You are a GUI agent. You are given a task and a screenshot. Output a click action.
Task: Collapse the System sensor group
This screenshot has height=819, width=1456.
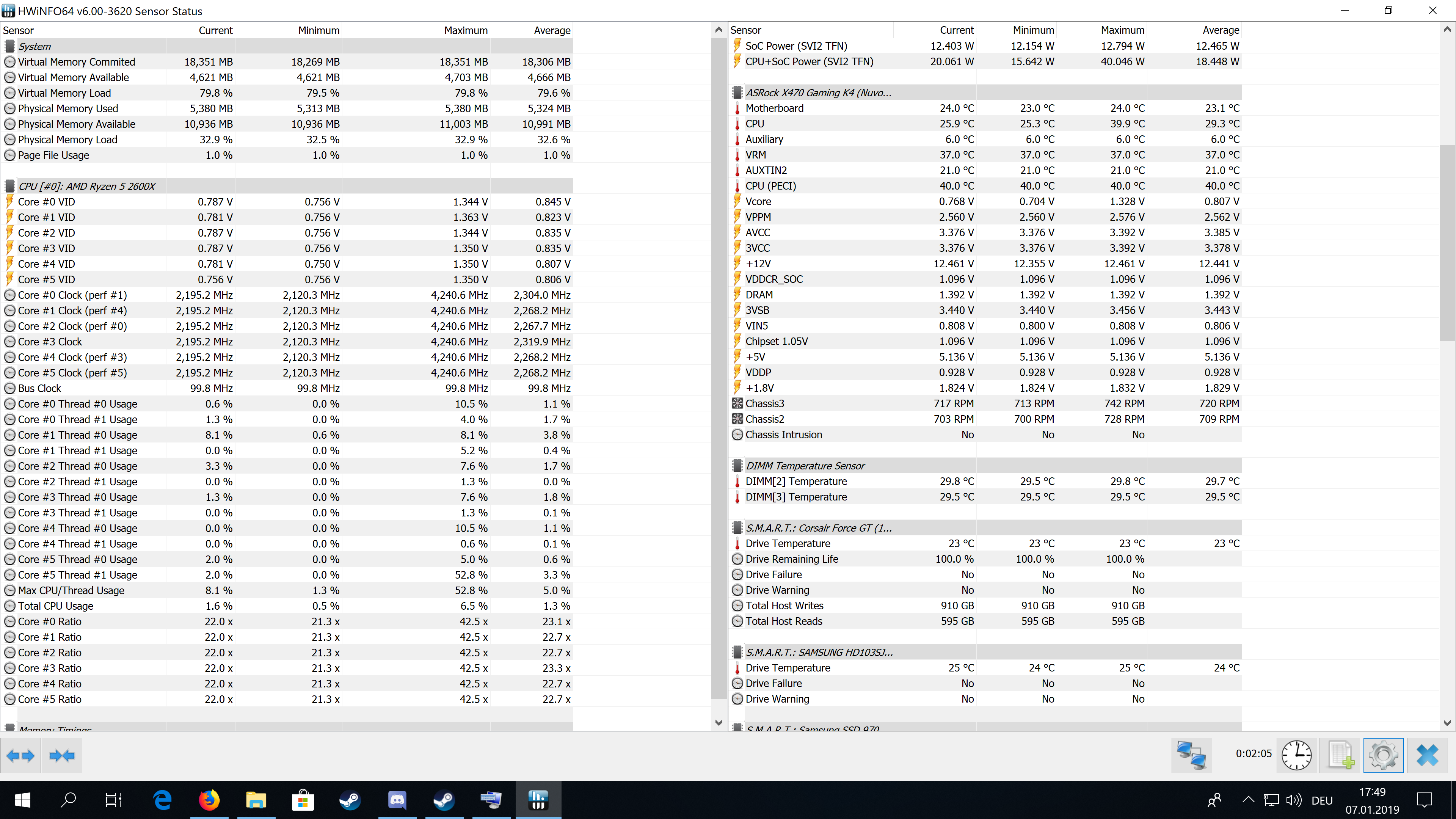point(35,46)
